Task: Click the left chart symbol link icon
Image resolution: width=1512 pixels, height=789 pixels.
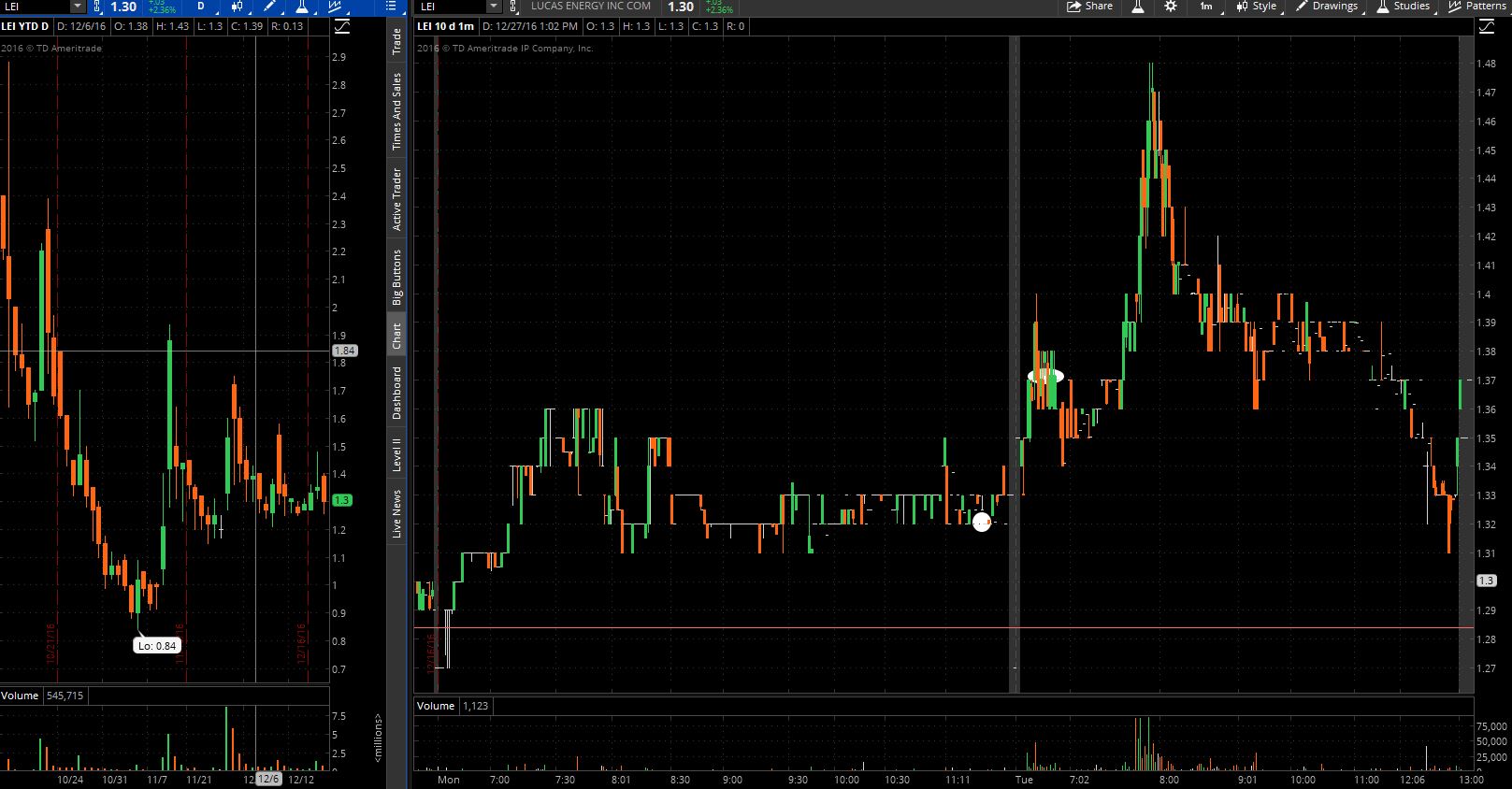Action: [97, 7]
